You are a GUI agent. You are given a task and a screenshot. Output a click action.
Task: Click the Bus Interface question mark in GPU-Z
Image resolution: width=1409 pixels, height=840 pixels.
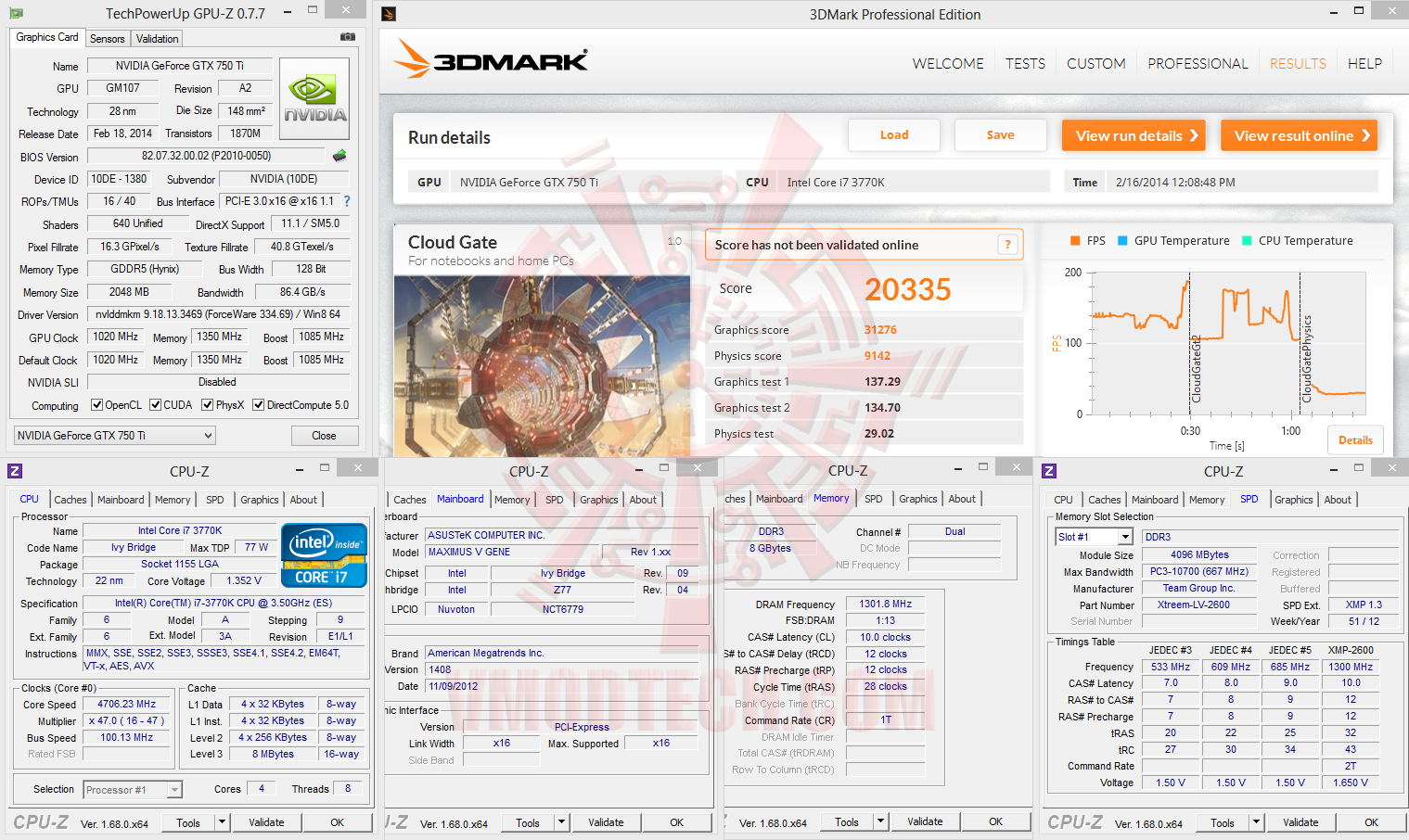tap(347, 201)
